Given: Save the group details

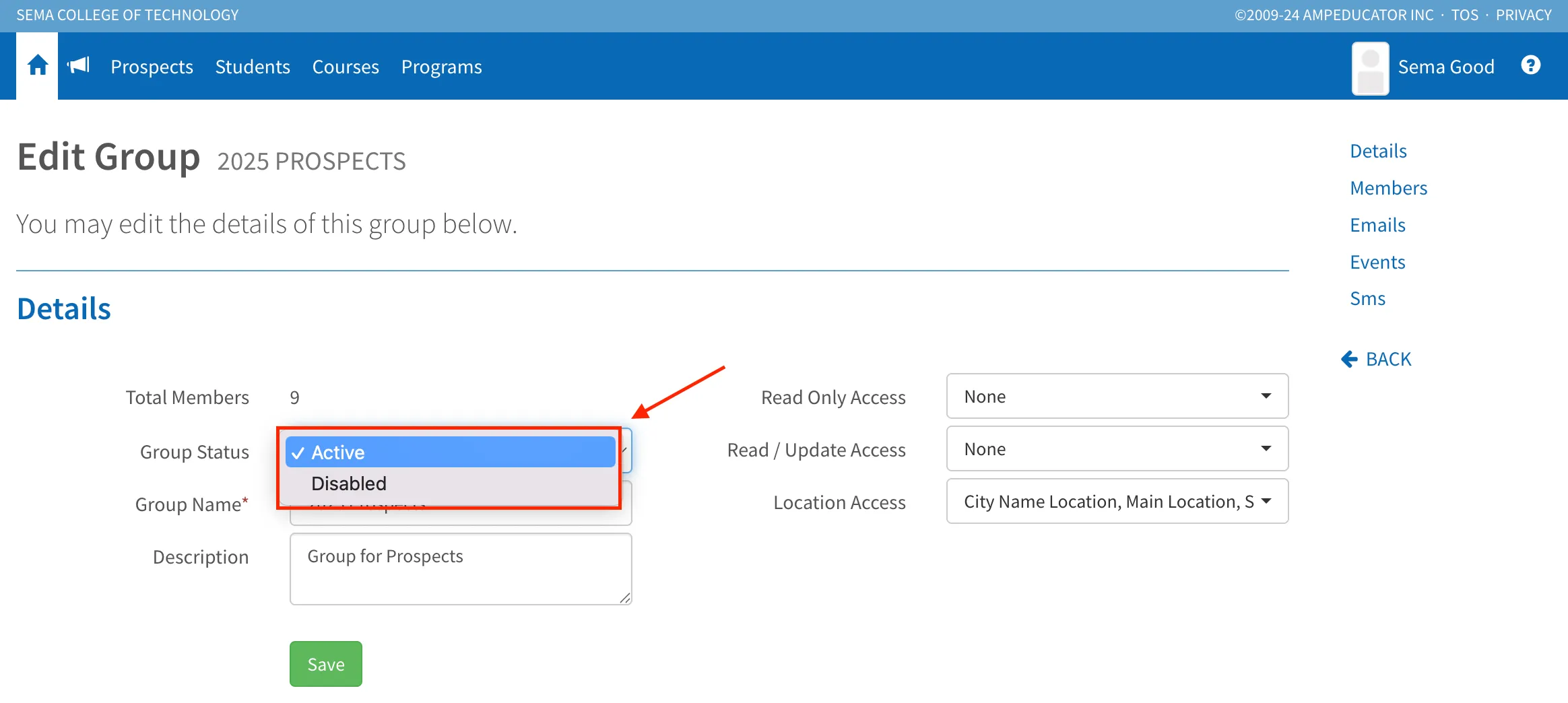Looking at the screenshot, I should tap(326, 664).
